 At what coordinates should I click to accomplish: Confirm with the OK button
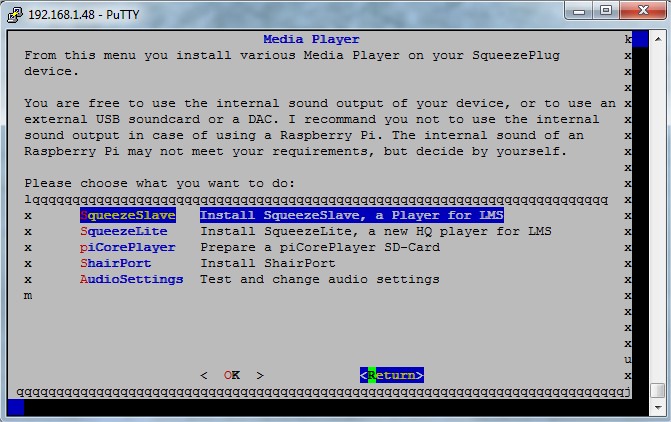[232, 375]
